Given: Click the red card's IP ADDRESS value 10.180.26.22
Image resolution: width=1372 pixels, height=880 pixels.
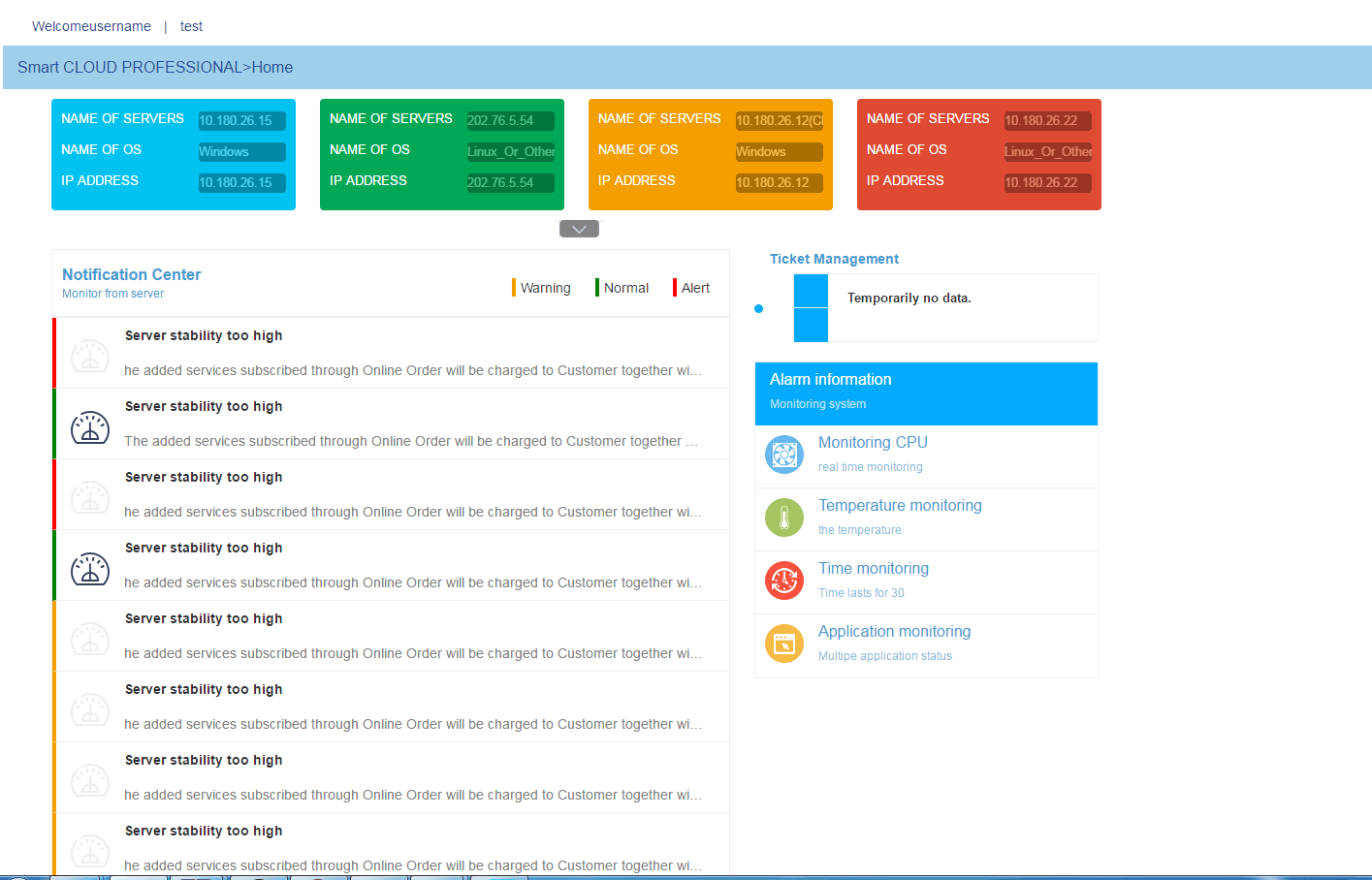Looking at the screenshot, I should (x=1048, y=183).
